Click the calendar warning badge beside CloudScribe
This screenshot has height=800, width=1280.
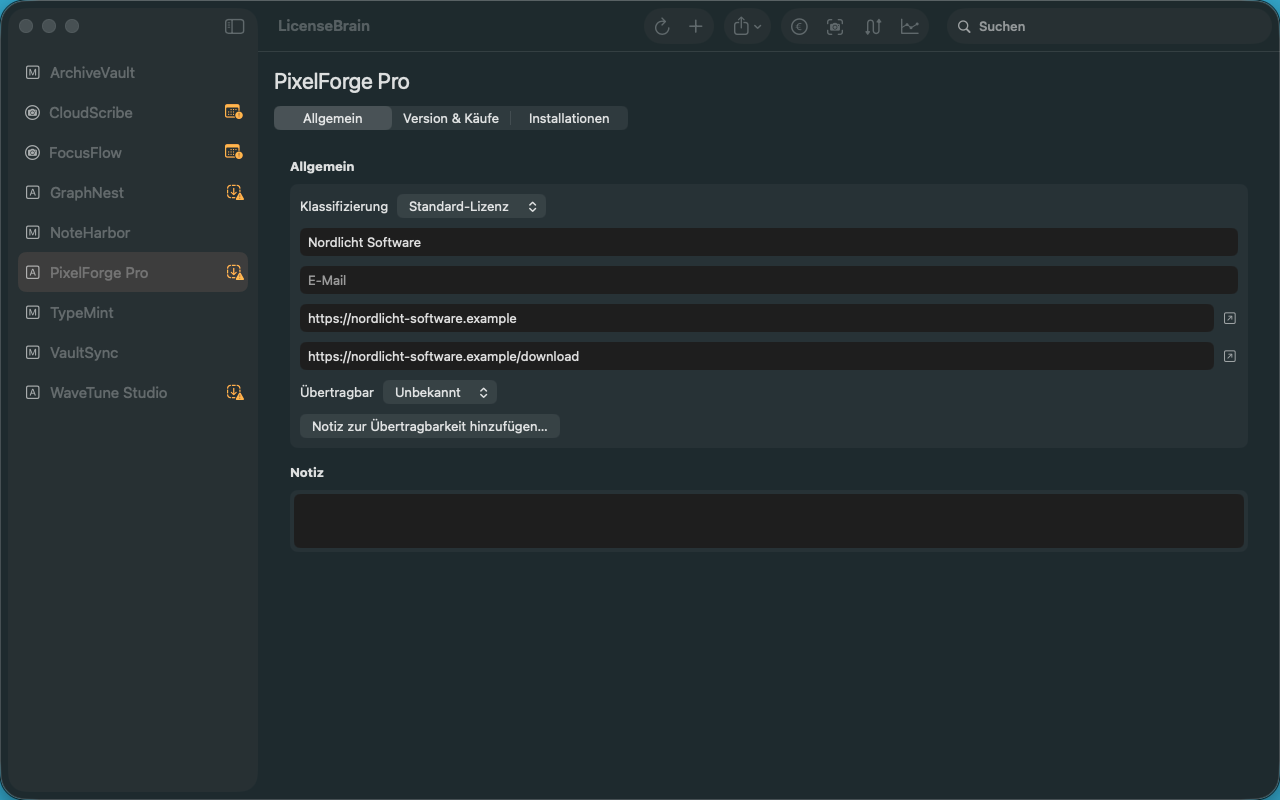[234, 112]
